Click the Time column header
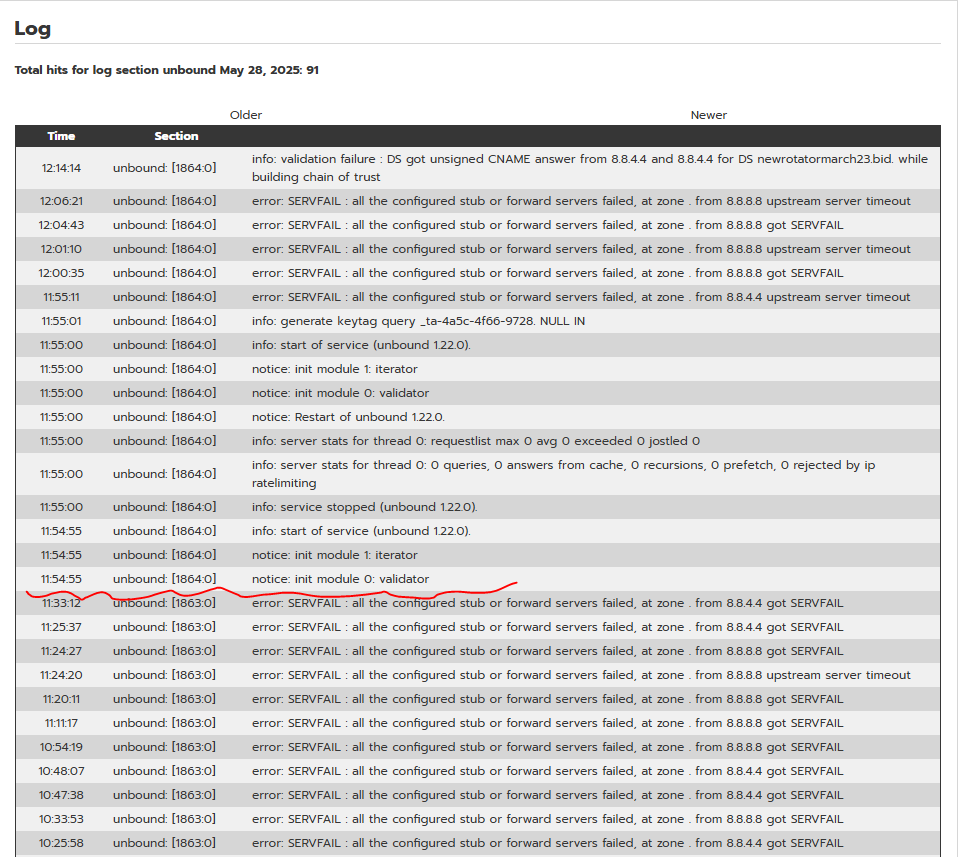 tap(61, 136)
